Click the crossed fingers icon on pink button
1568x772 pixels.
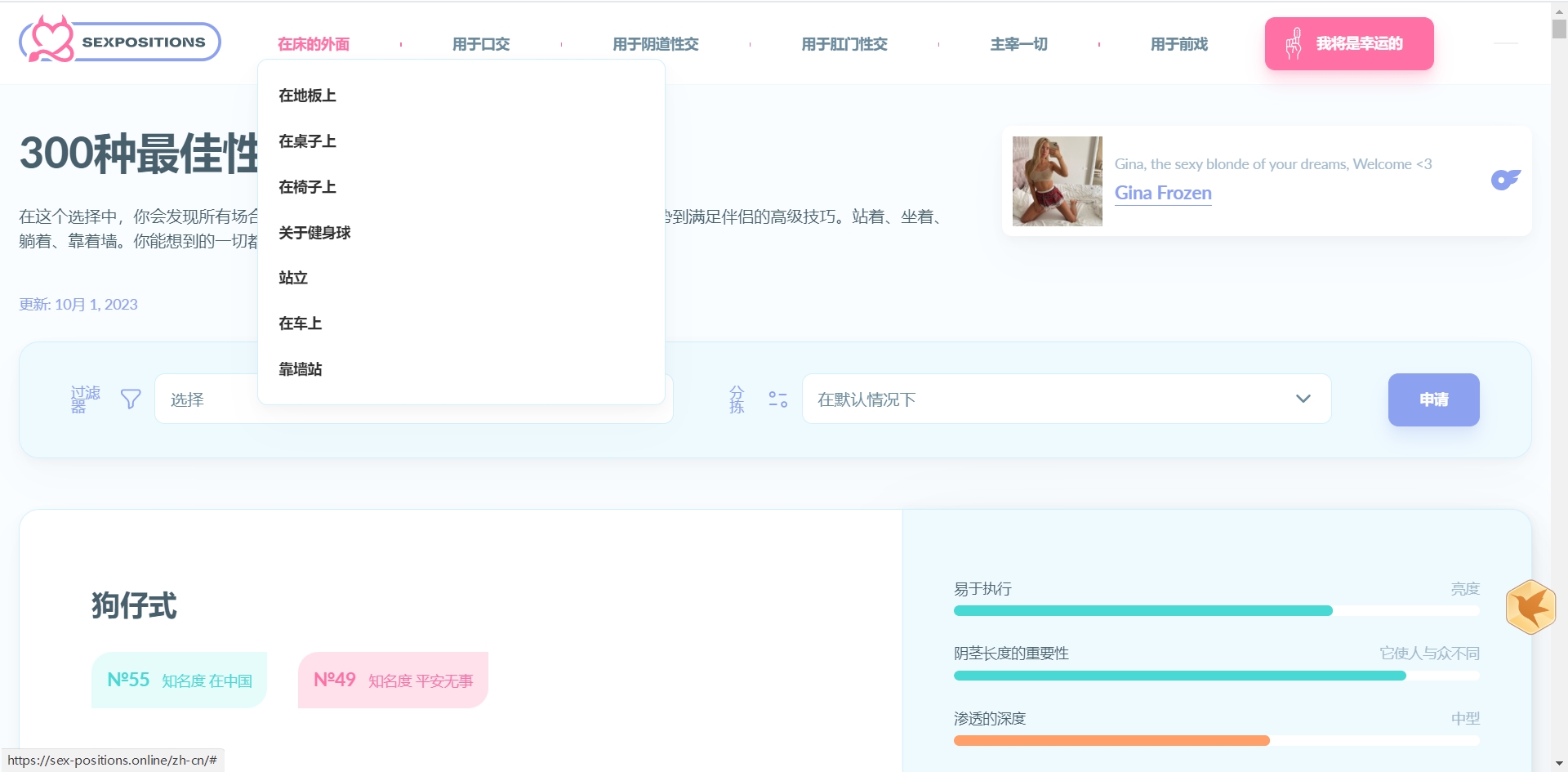point(1294,43)
